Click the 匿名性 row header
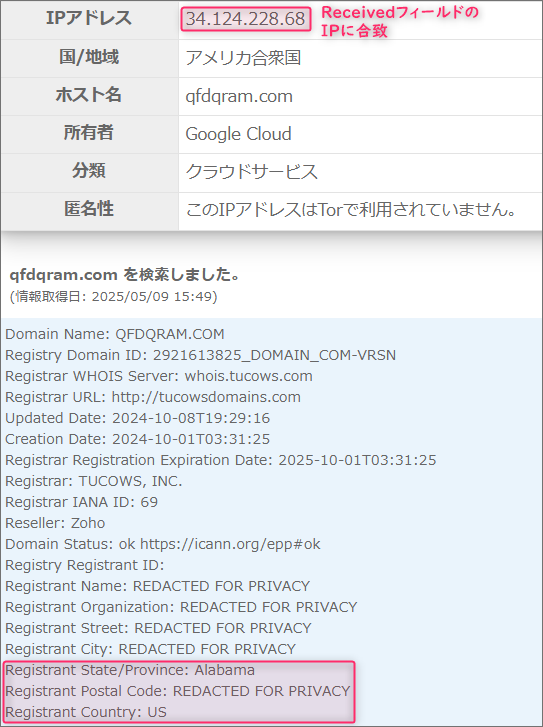543x727 pixels. (x=89, y=209)
